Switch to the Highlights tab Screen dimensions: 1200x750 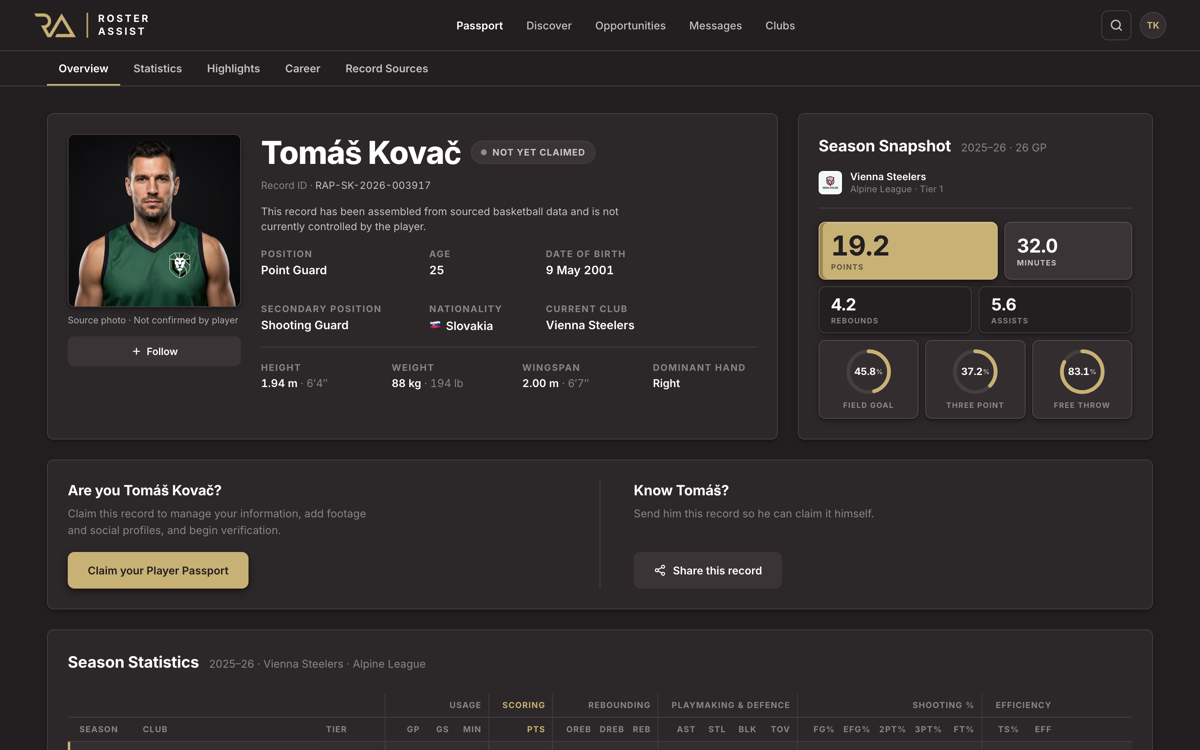click(x=233, y=68)
